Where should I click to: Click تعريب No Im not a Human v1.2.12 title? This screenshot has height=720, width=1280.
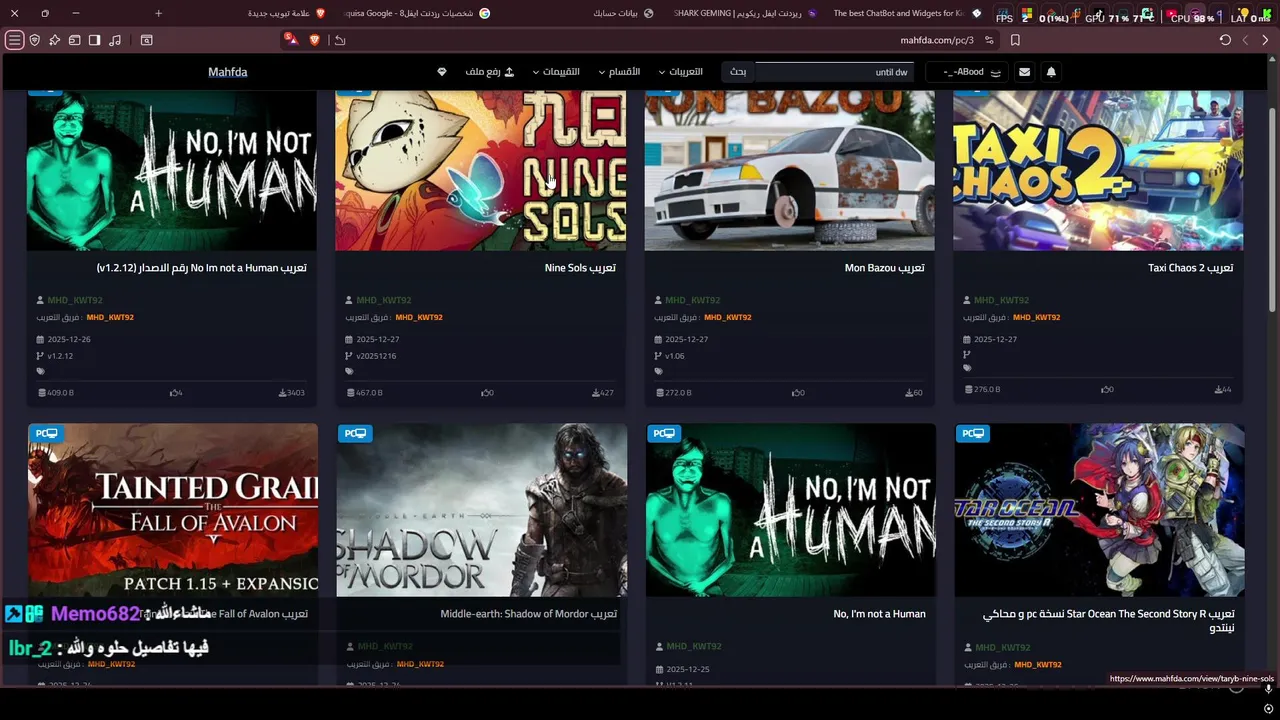click(x=201, y=268)
